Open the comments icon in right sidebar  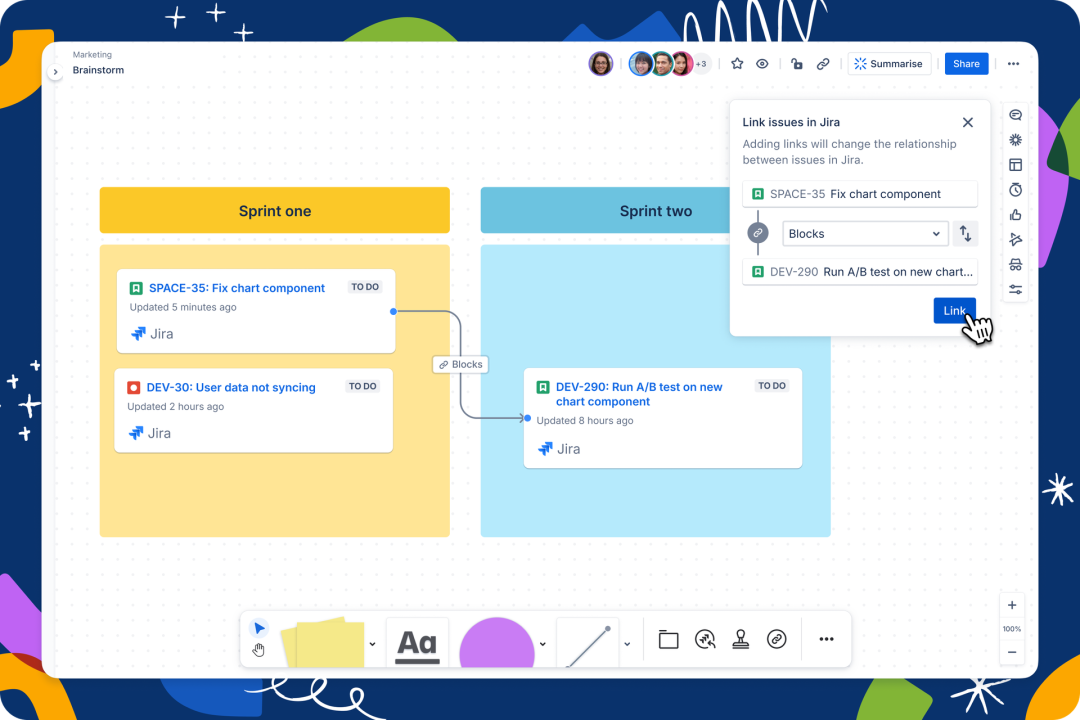pos(1015,115)
